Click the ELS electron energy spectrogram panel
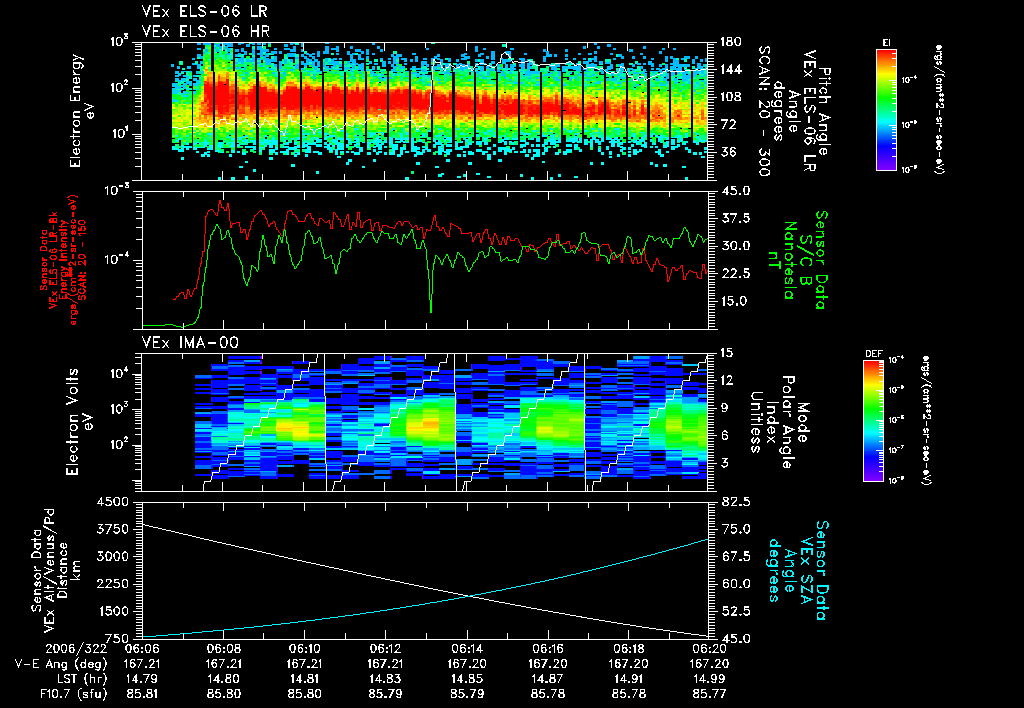The height and width of the screenshot is (708, 1024). pyautogui.click(x=425, y=111)
